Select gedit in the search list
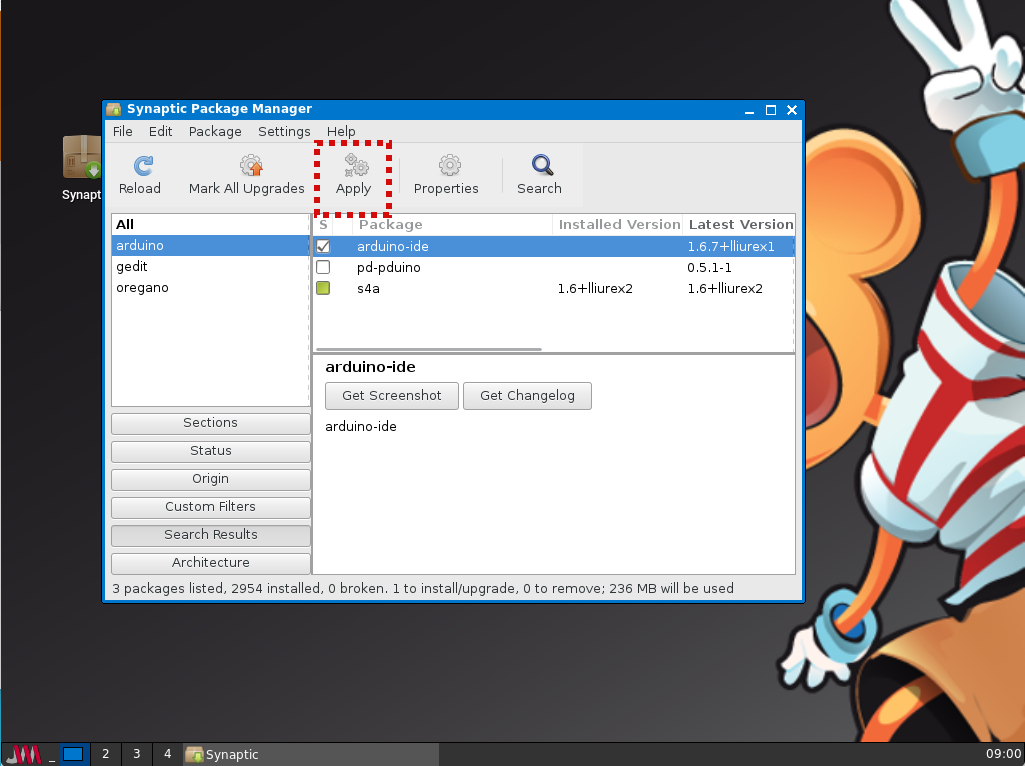The width and height of the screenshot is (1025, 766). click(132, 267)
